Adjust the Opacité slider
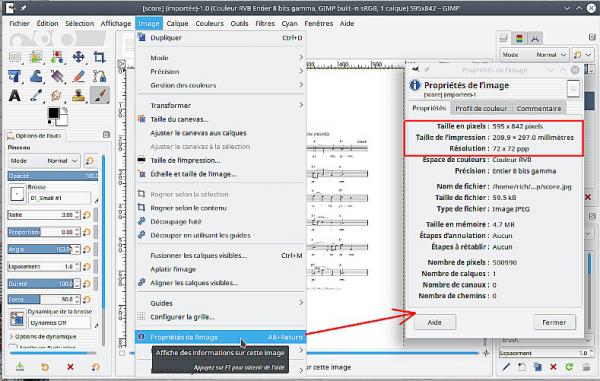This screenshot has width=600, height=381. point(53,176)
